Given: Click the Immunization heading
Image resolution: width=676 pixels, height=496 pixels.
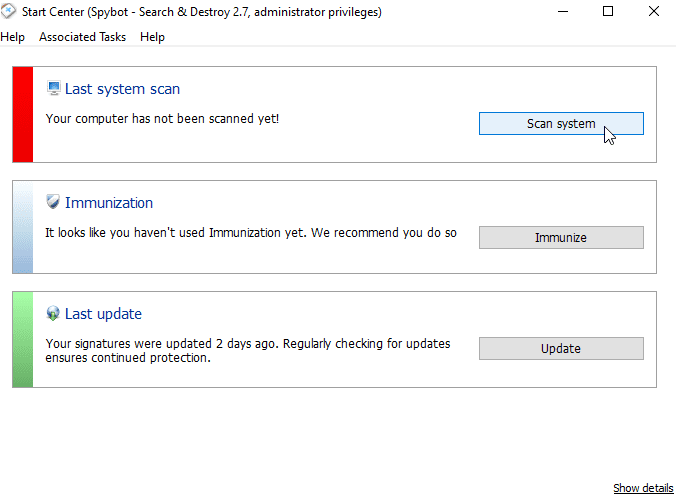Looking at the screenshot, I should click(x=109, y=203).
